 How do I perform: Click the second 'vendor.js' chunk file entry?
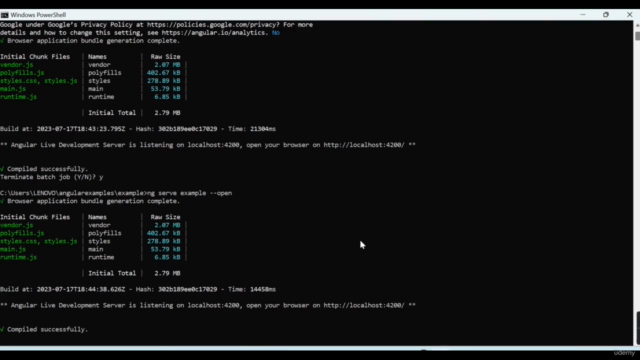tap(17, 225)
